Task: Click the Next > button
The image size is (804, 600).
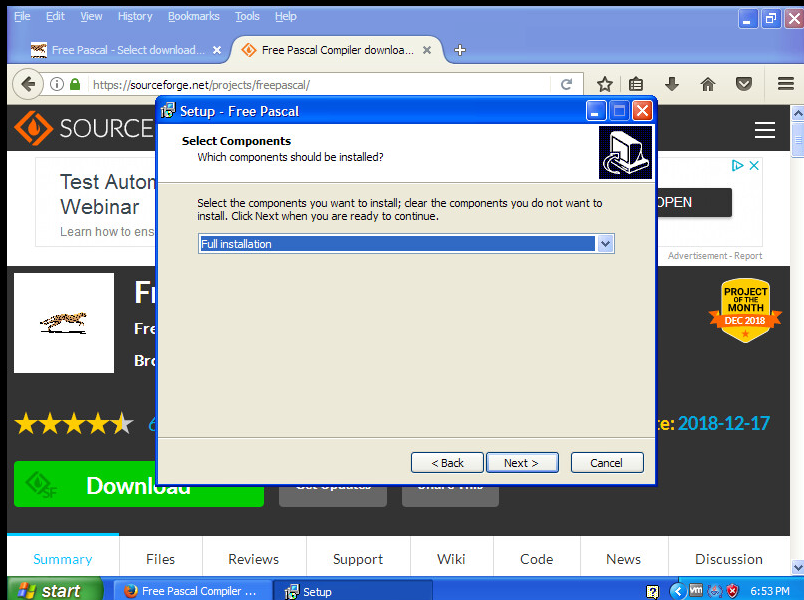Action: (522, 463)
